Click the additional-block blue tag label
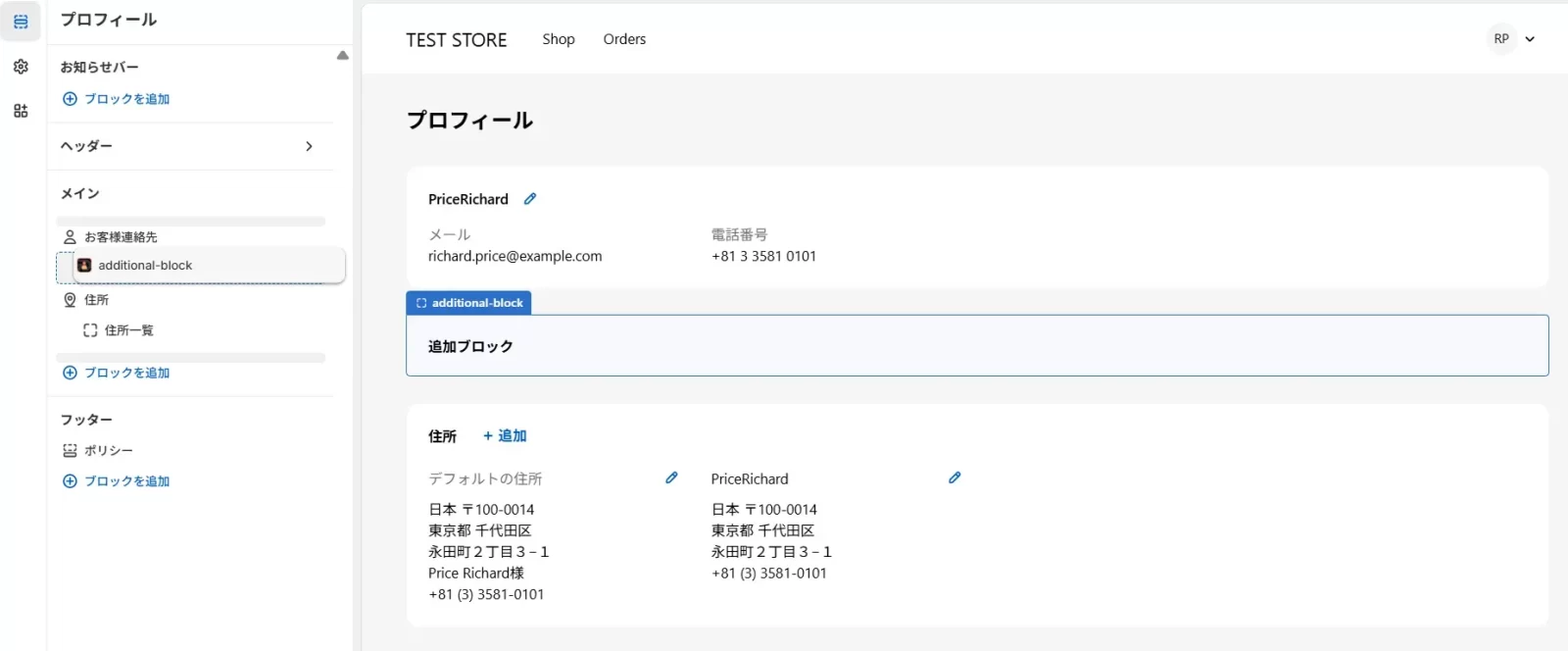 pyautogui.click(x=468, y=303)
